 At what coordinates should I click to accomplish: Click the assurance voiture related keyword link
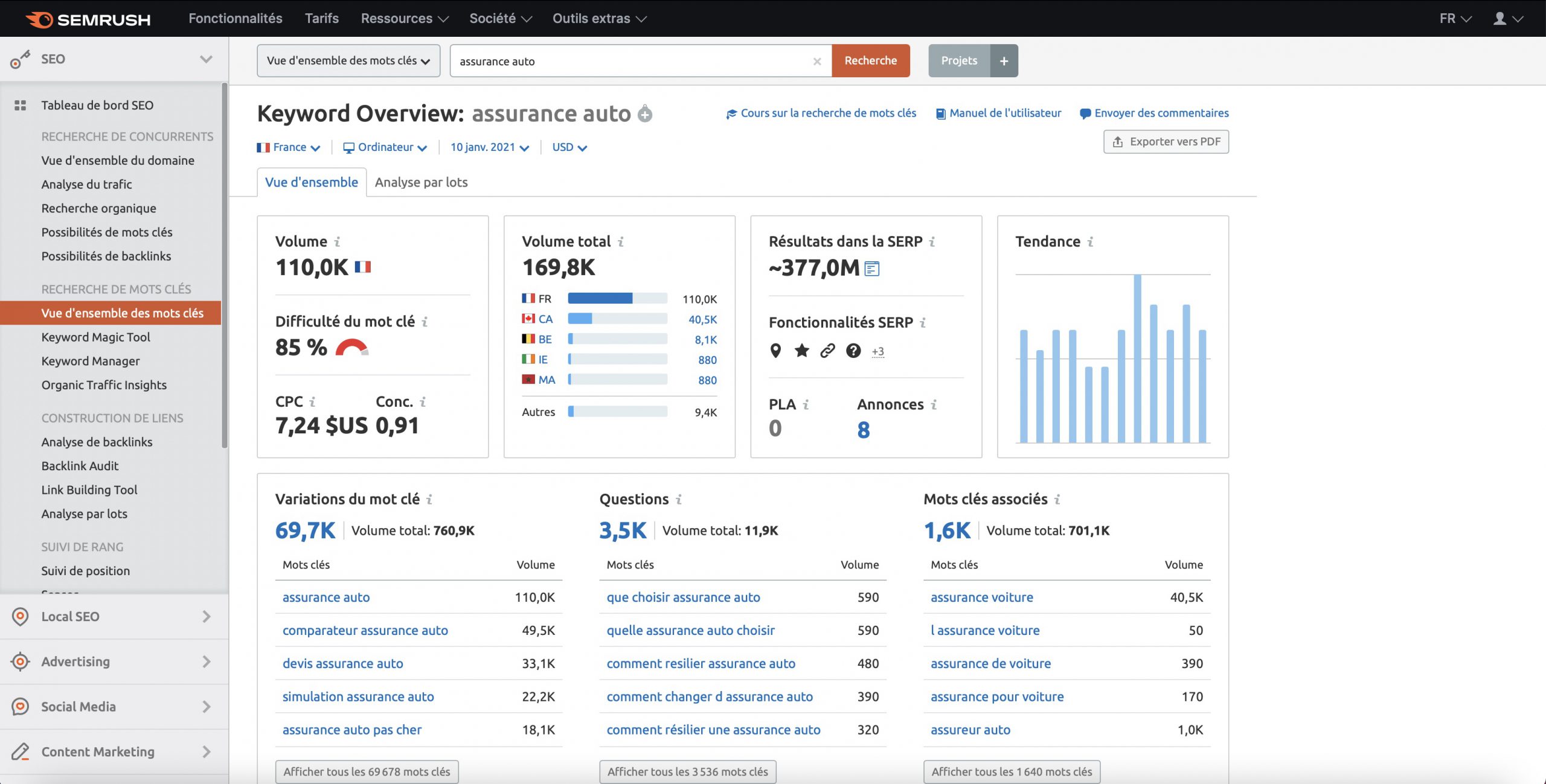coord(982,597)
